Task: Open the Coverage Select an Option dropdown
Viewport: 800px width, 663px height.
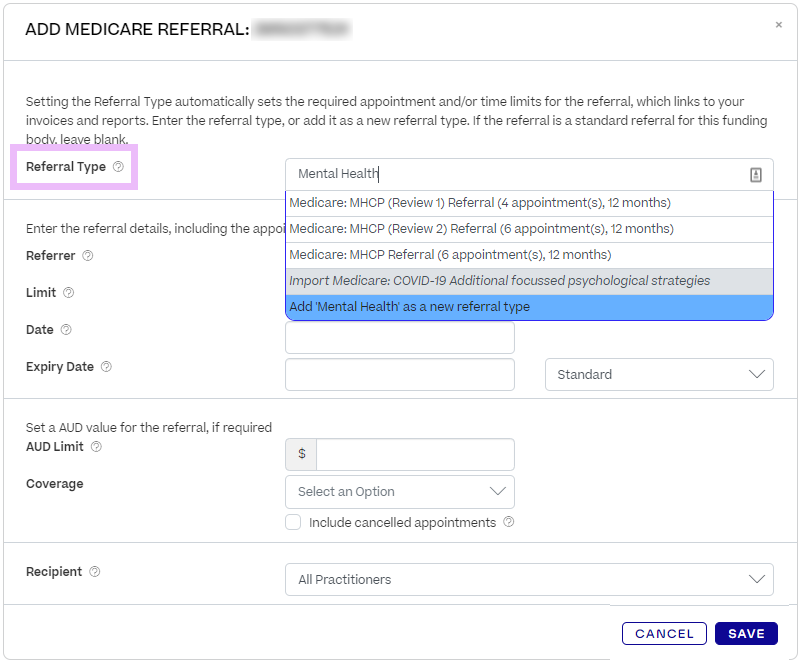Action: 399,492
